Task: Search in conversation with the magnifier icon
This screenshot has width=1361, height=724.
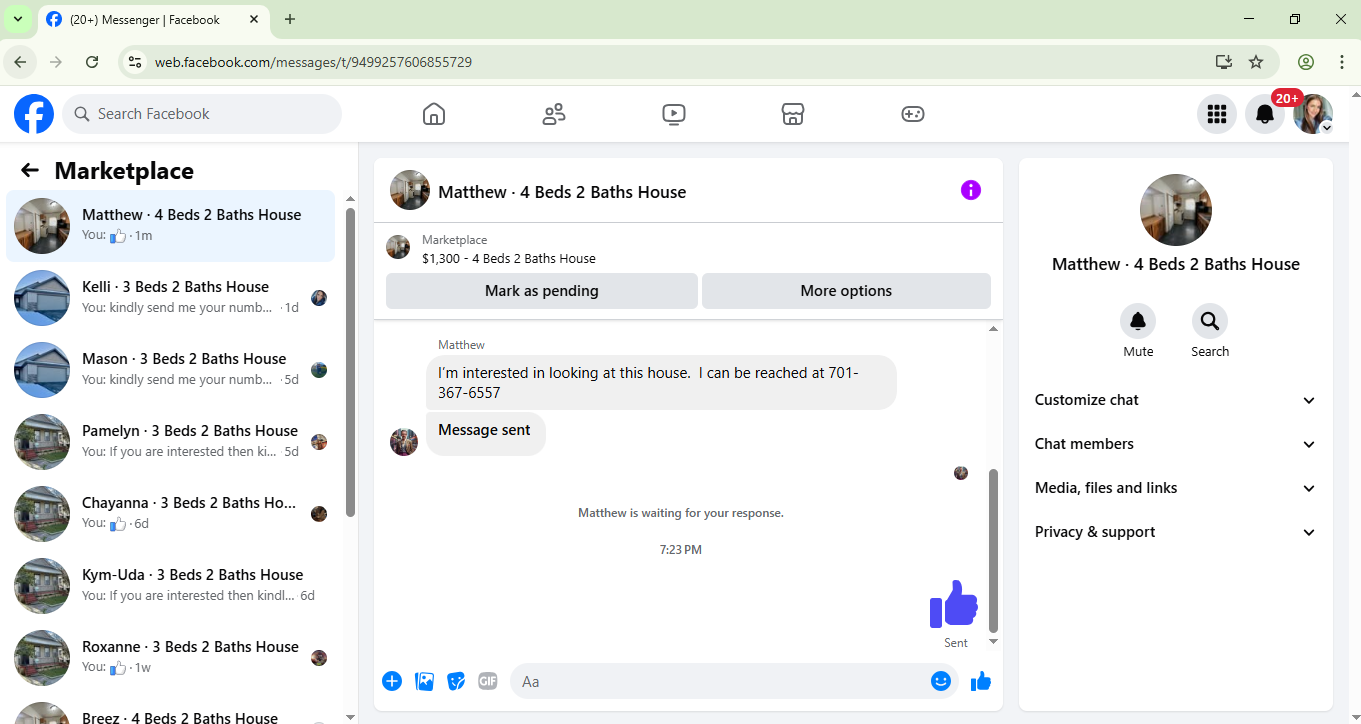Action: tap(1210, 321)
